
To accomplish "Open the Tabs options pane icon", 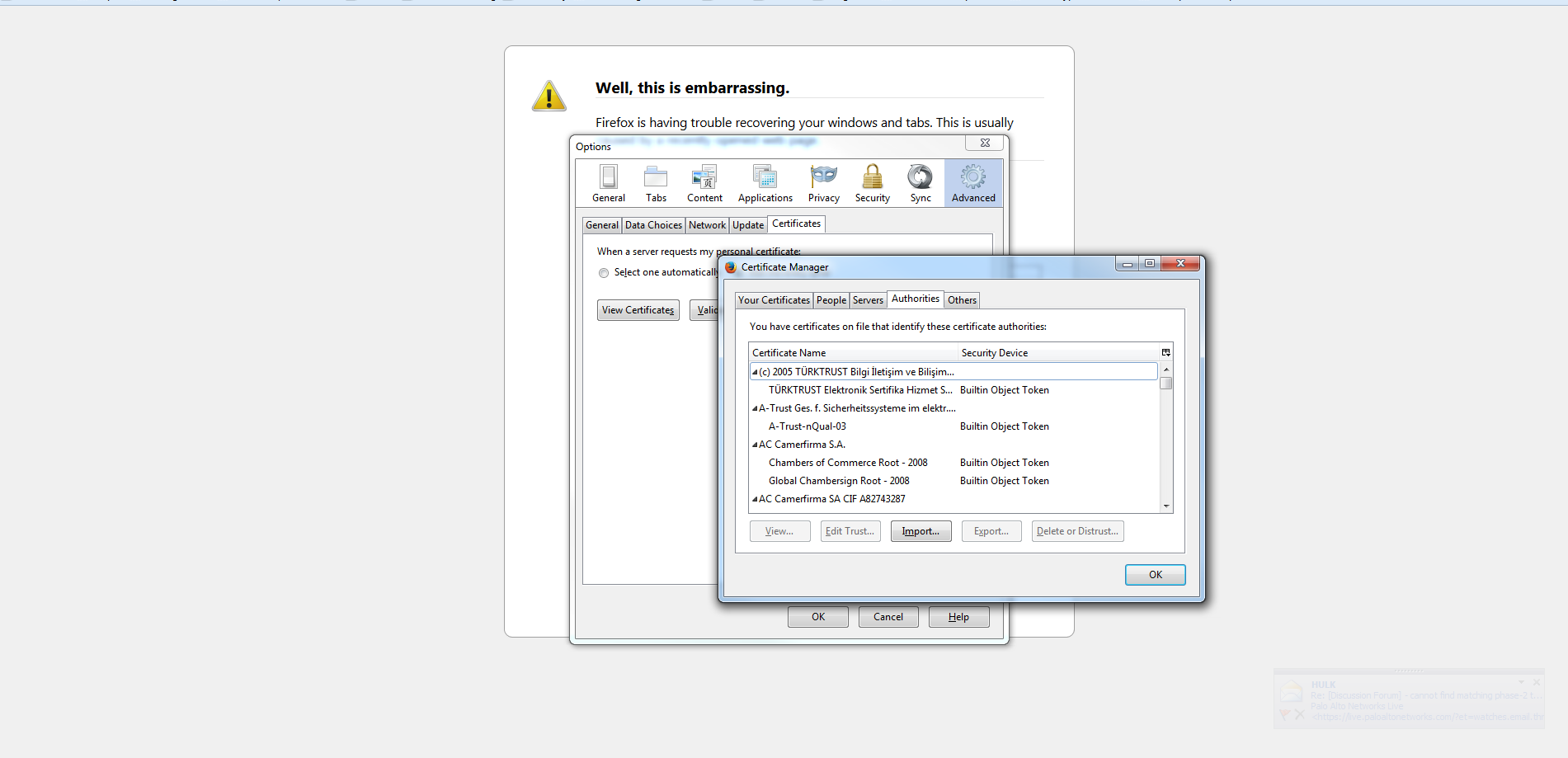I will (x=656, y=183).
